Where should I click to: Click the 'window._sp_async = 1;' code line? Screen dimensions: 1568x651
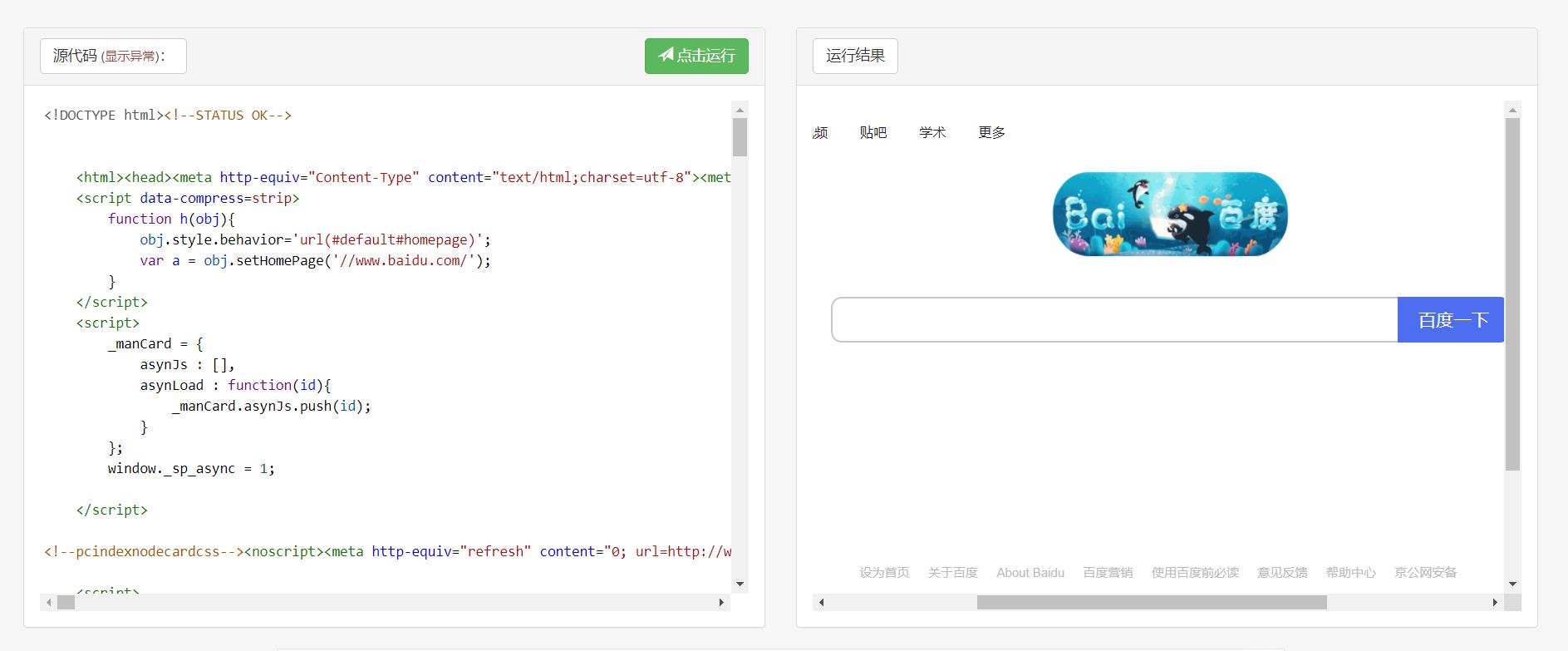tap(191, 469)
